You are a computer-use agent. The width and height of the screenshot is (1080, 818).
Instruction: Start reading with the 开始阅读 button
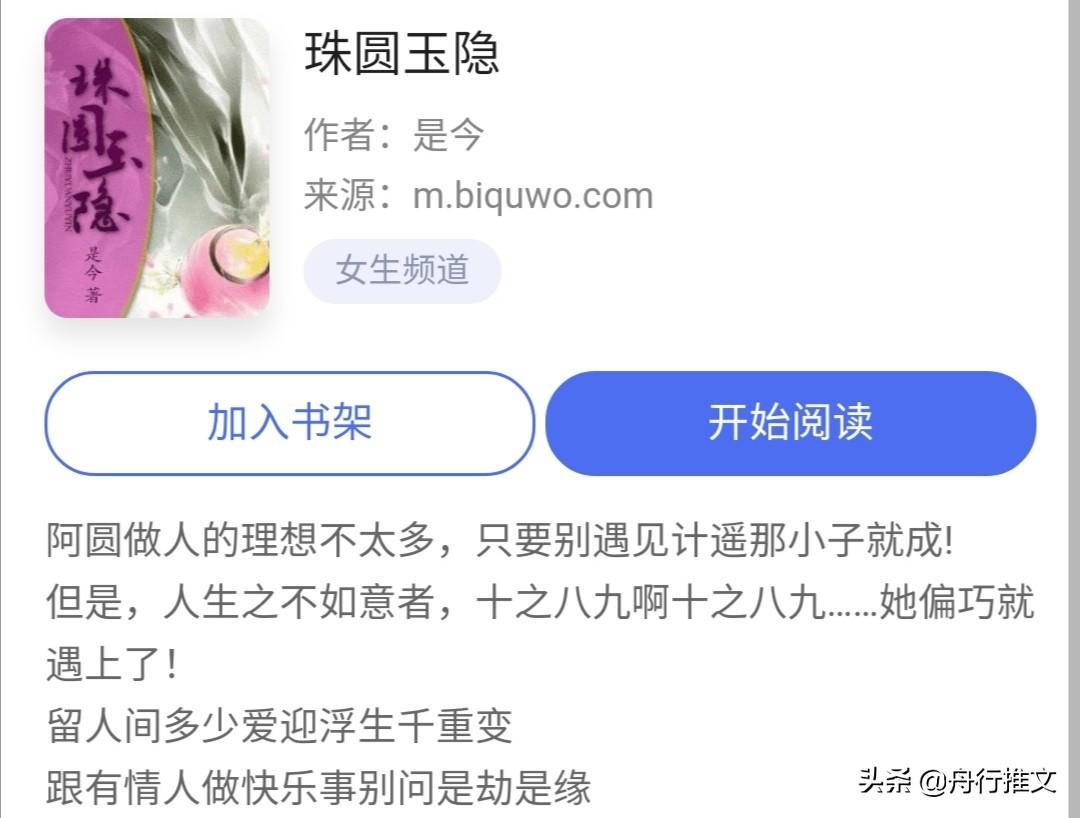[791, 423]
